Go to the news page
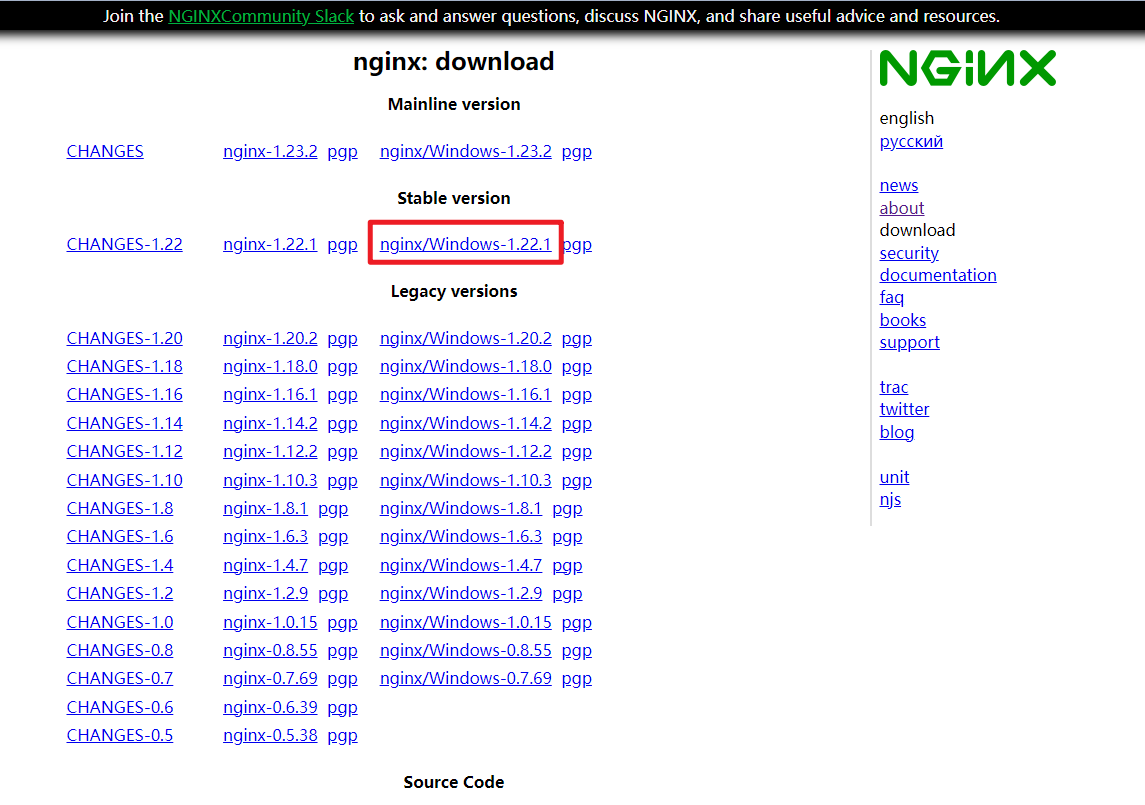The width and height of the screenshot is (1145, 805). click(898, 185)
